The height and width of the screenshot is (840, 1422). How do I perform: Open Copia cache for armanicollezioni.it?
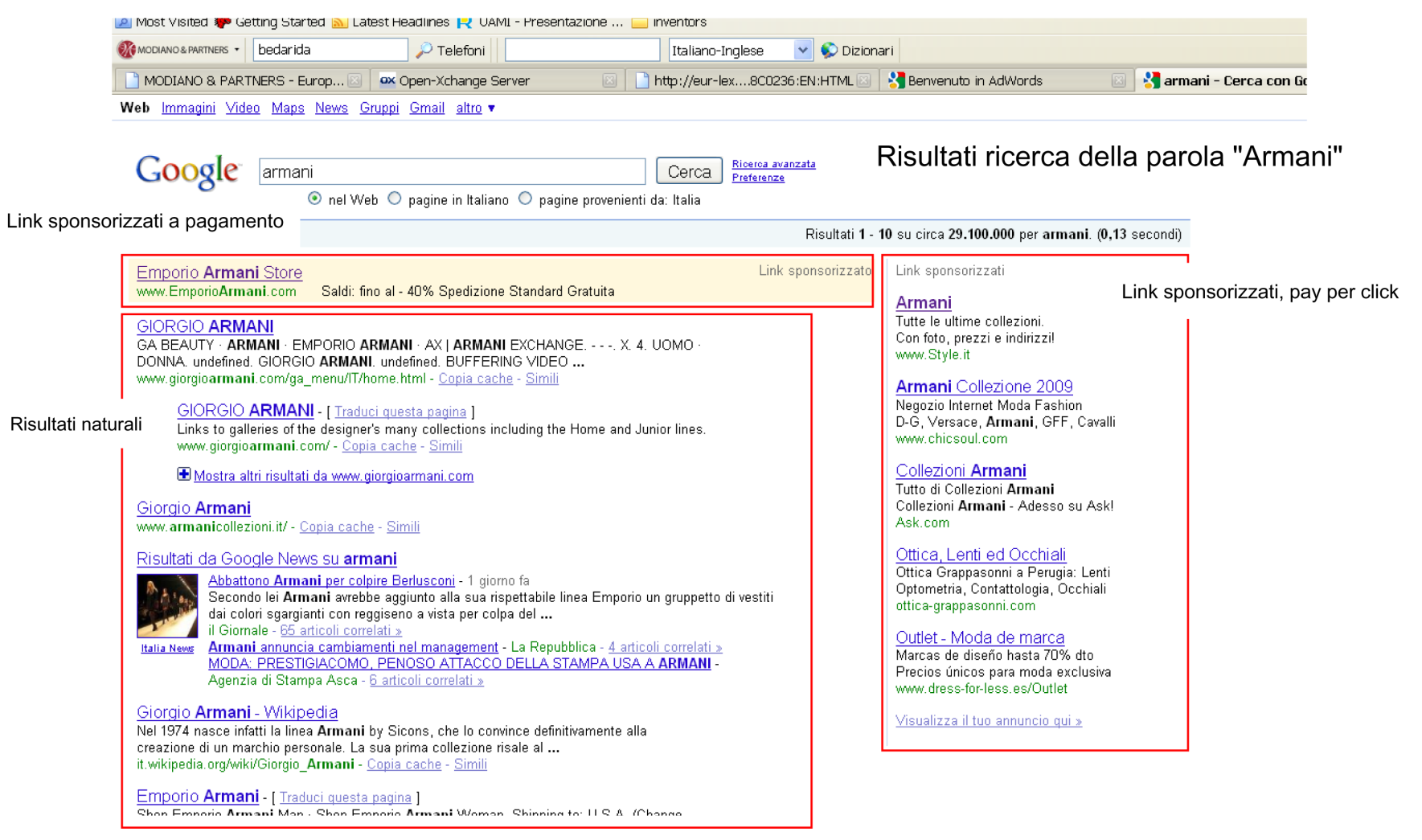[337, 527]
